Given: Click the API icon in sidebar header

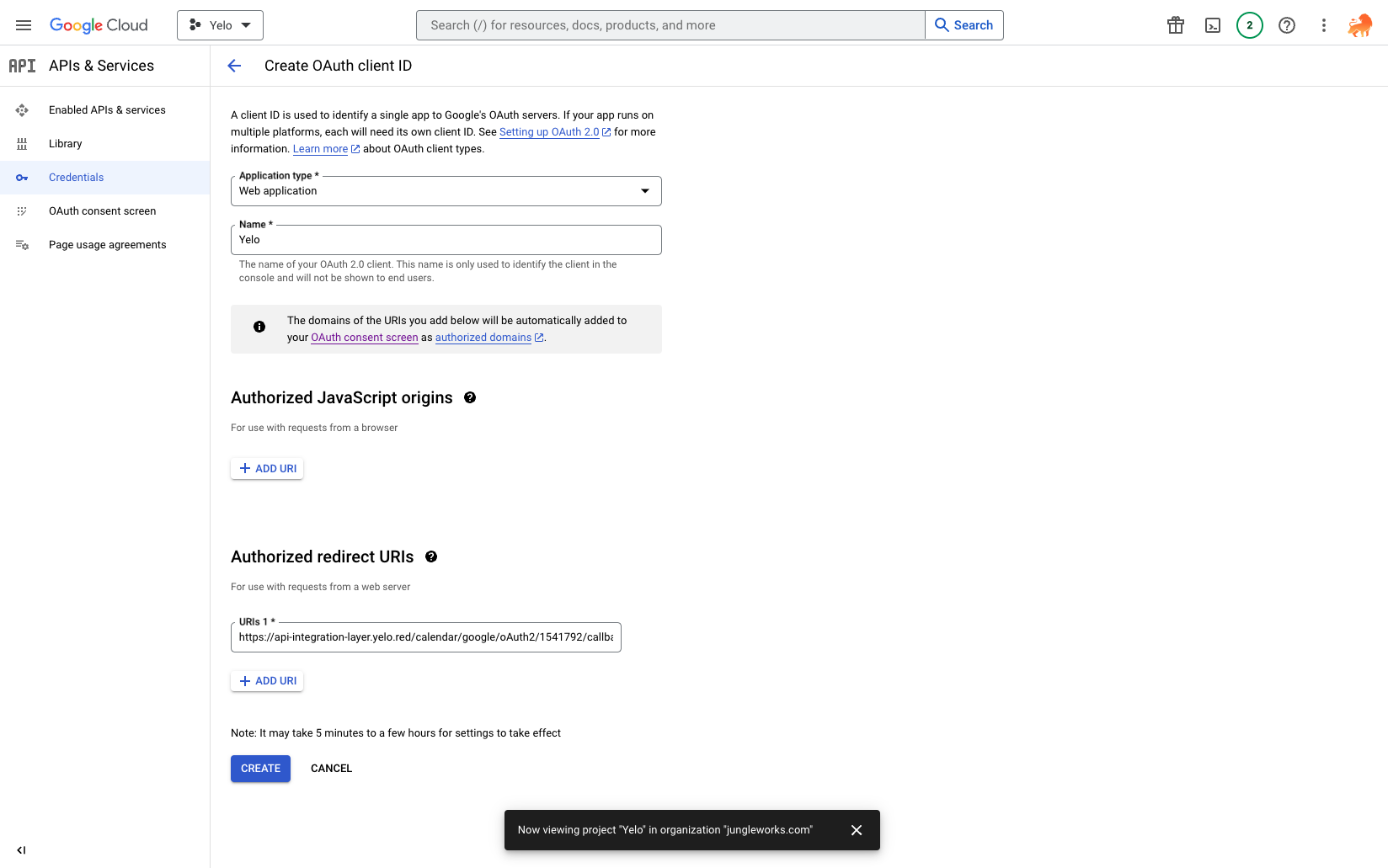Looking at the screenshot, I should (x=22, y=66).
